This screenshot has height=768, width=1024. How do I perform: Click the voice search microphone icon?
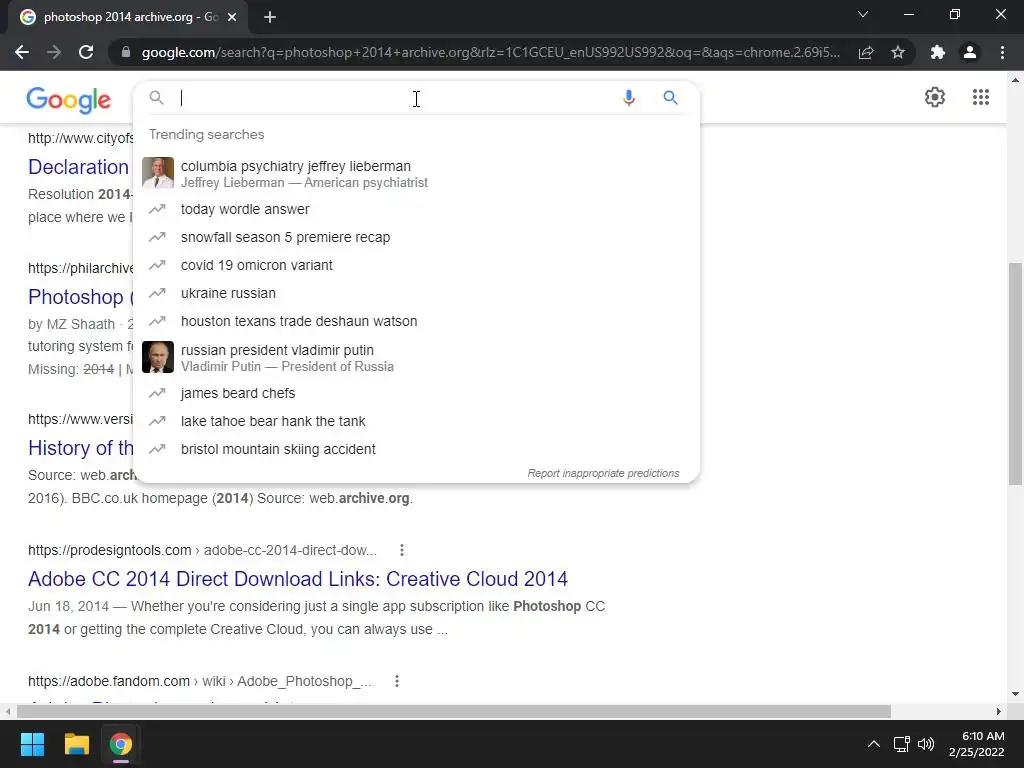click(x=628, y=98)
